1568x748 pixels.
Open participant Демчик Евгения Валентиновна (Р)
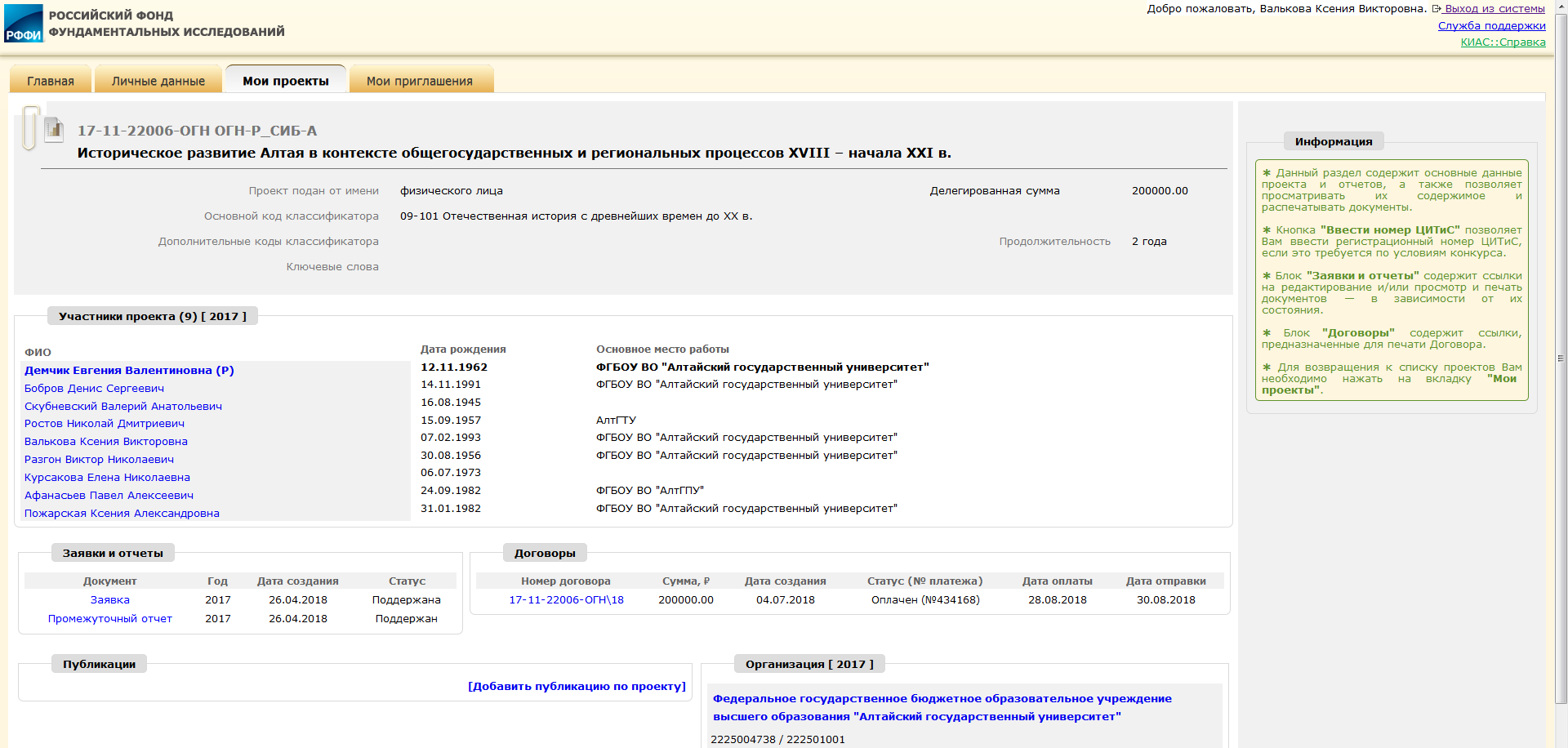129,370
